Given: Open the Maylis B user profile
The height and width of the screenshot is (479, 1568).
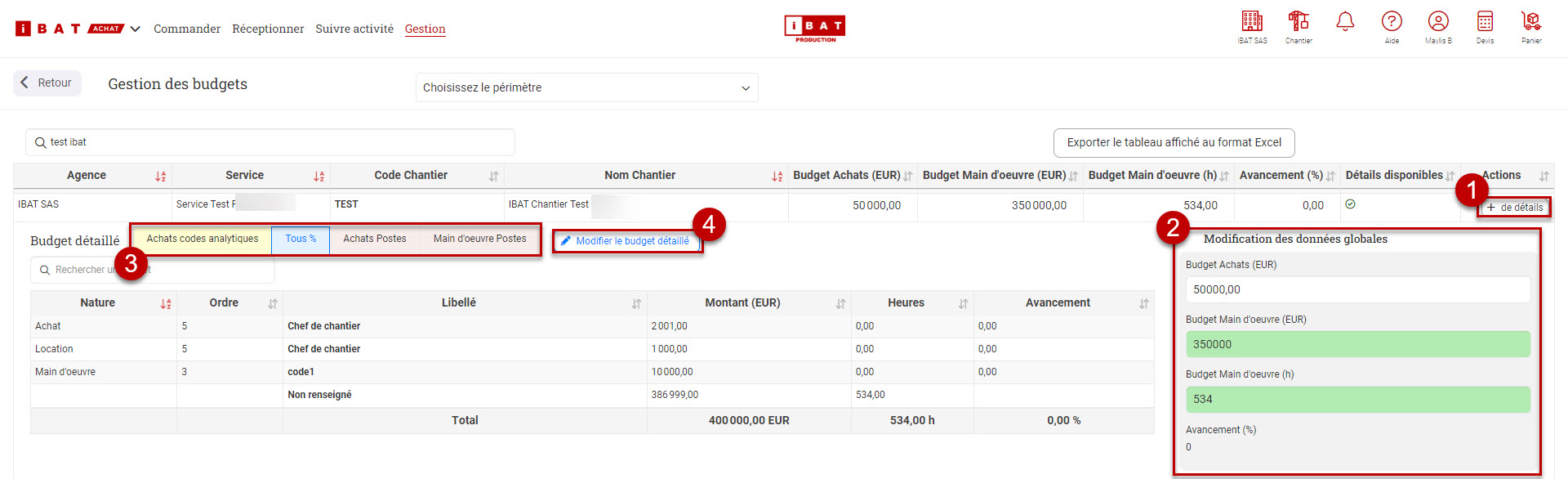Looking at the screenshot, I should tap(1437, 22).
